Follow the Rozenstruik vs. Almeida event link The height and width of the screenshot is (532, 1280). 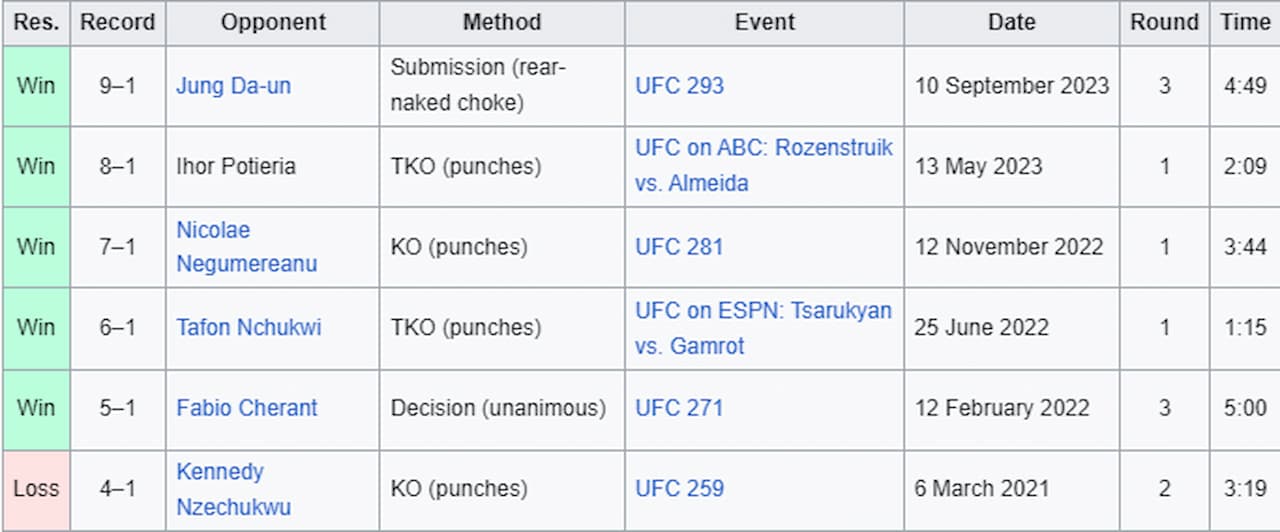(x=764, y=166)
